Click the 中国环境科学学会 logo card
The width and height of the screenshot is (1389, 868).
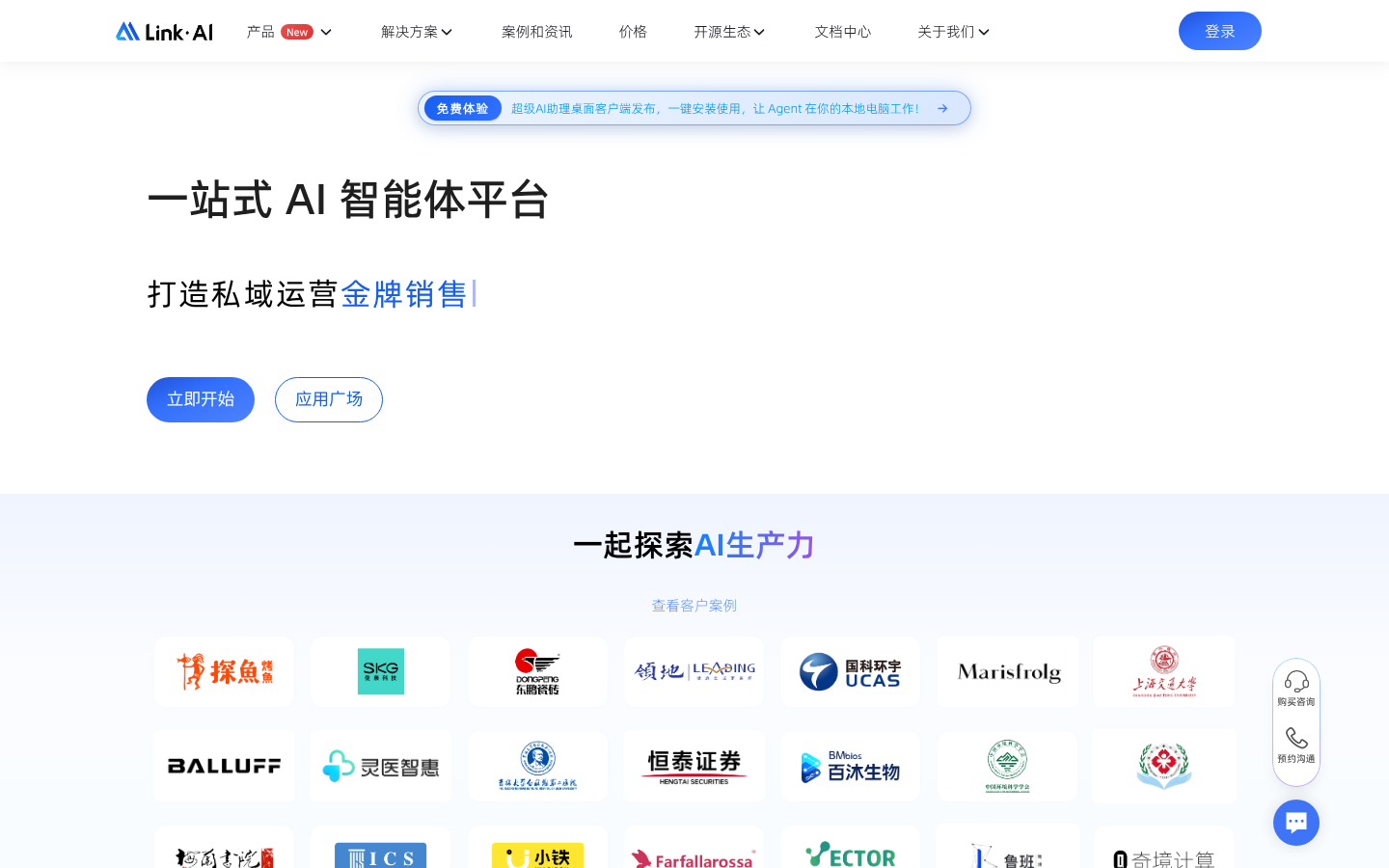pyautogui.click(x=1008, y=766)
